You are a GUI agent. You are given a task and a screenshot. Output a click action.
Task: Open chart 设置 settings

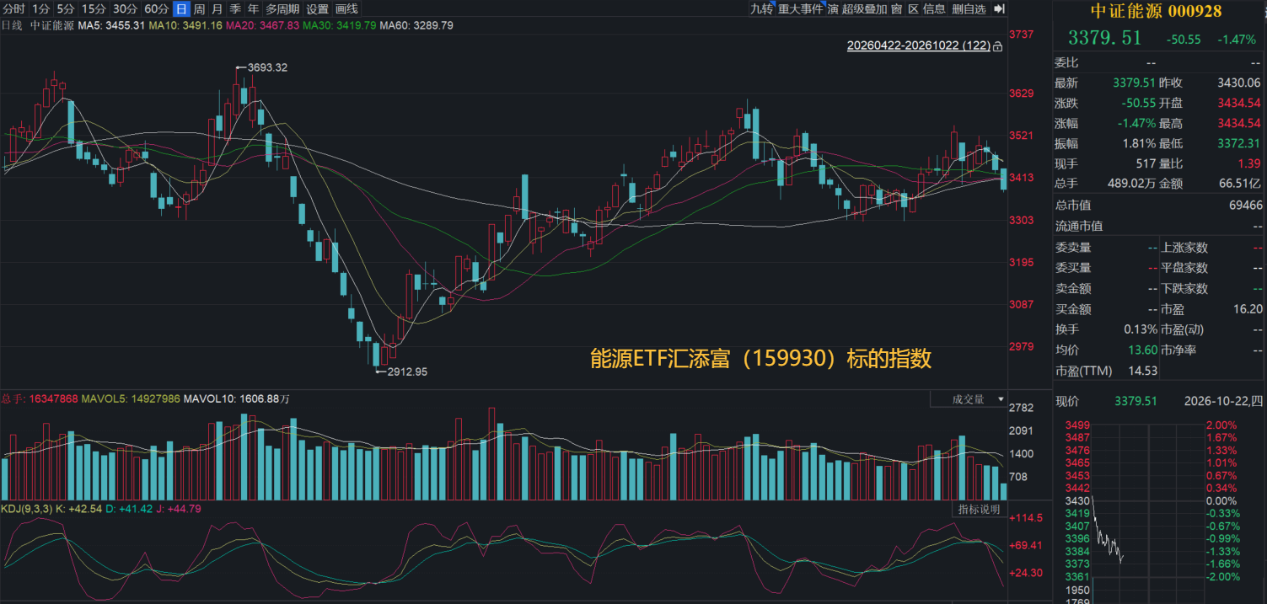[x=317, y=9]
